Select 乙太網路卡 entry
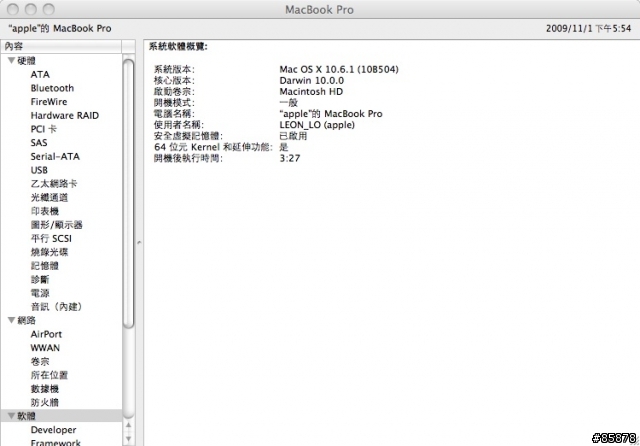The image size is (640, 446). coord(54,184)
